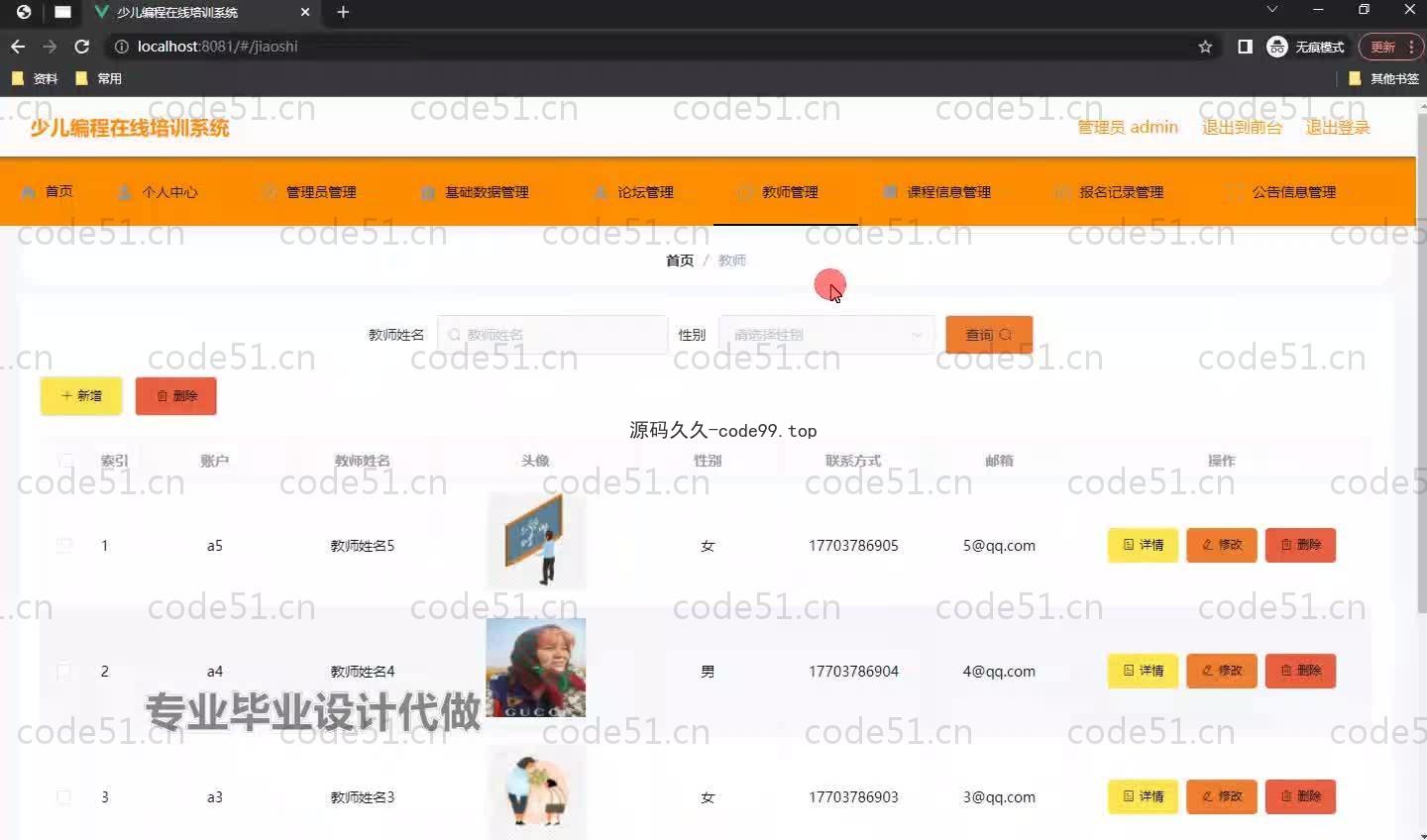Close the 少儿编程在线培训系统 tab
This screenshot has width=1427, height=840.
coord(305,12)
